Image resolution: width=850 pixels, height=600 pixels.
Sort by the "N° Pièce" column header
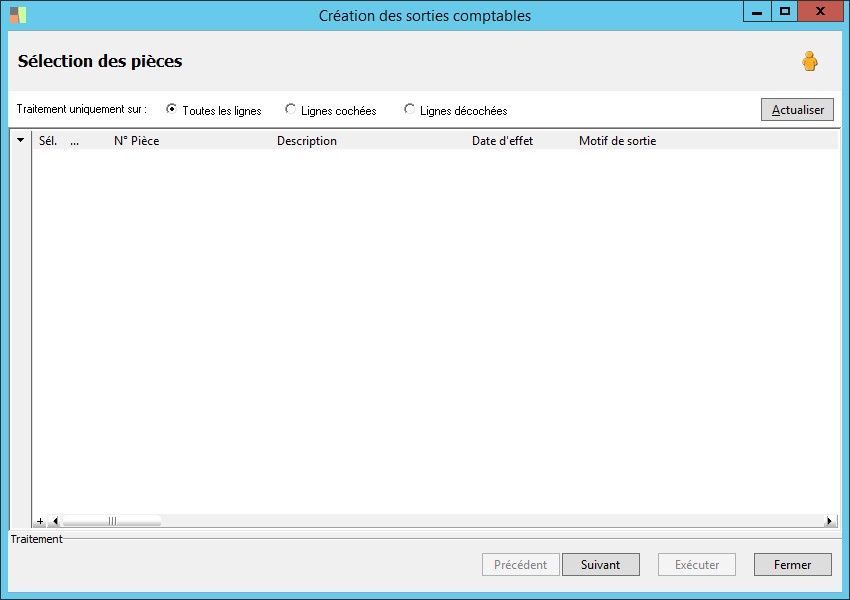[137, 141]
